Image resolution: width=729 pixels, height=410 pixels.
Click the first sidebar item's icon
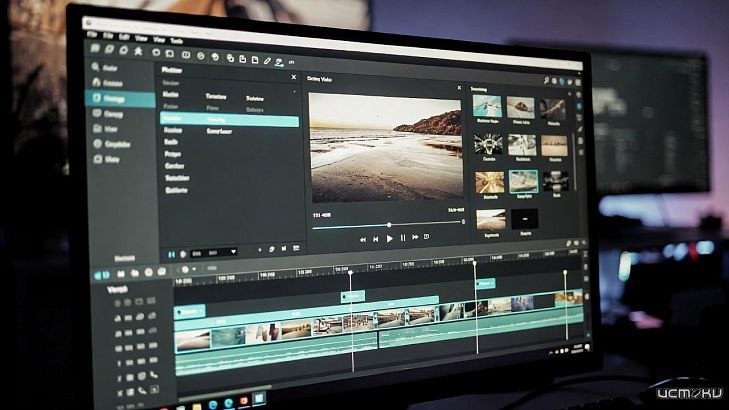(x=95, y=65)
